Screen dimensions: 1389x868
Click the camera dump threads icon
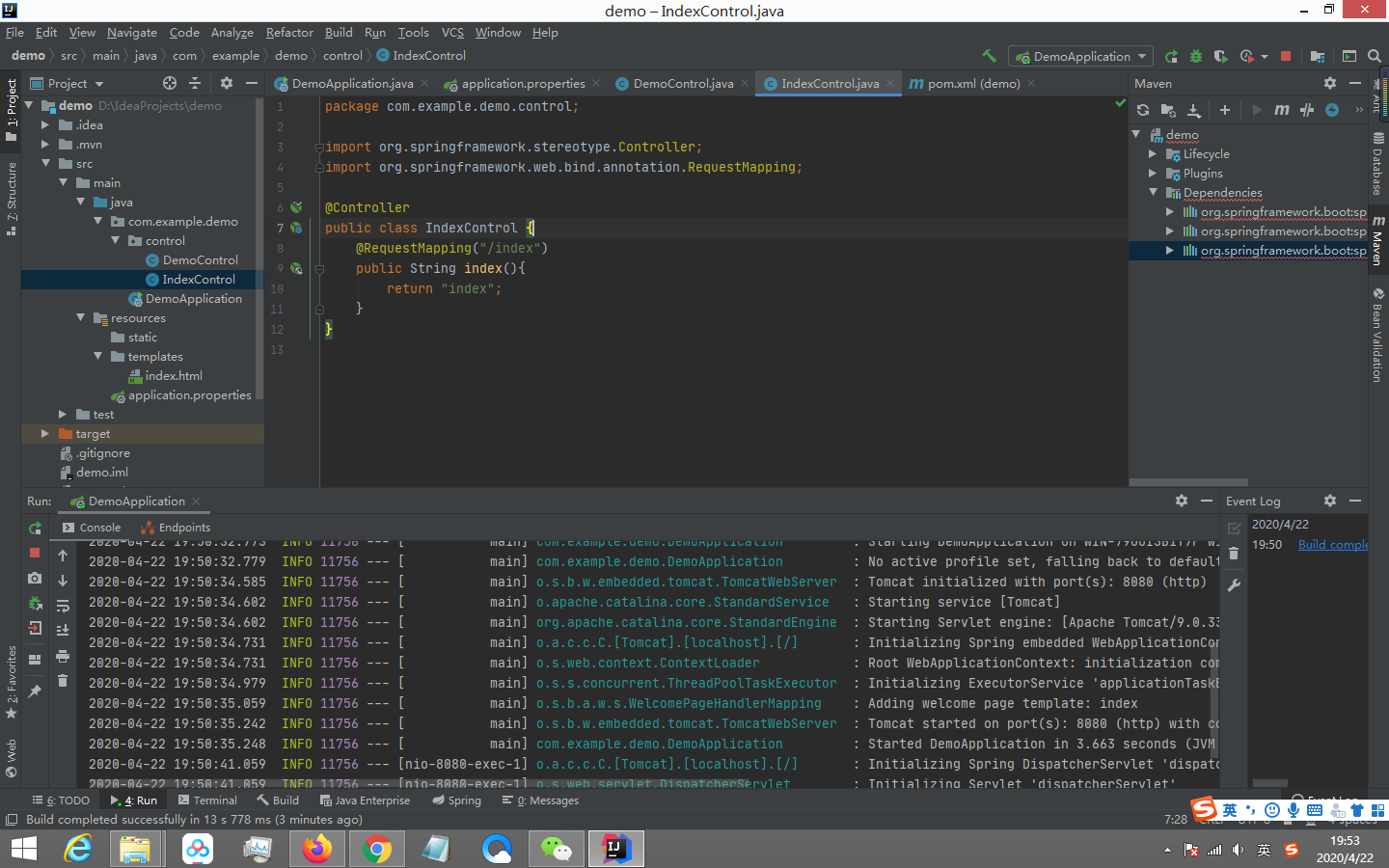pyautogui.click(x=35, y=578)
